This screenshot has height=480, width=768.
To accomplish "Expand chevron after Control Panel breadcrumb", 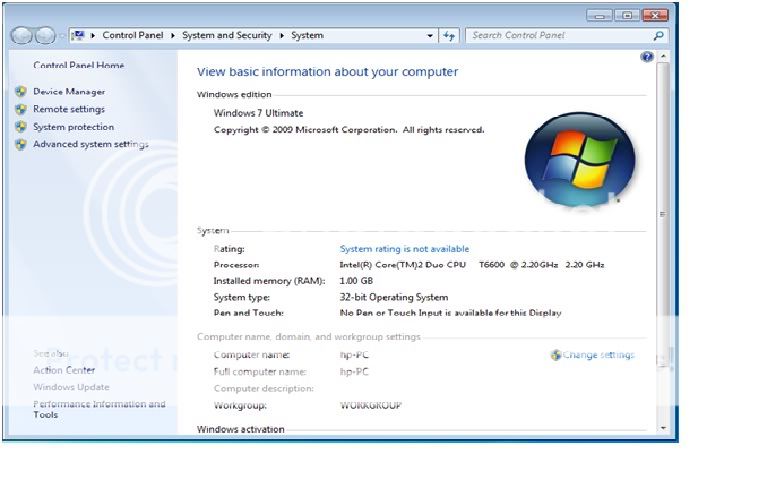I will click(173, 35).
